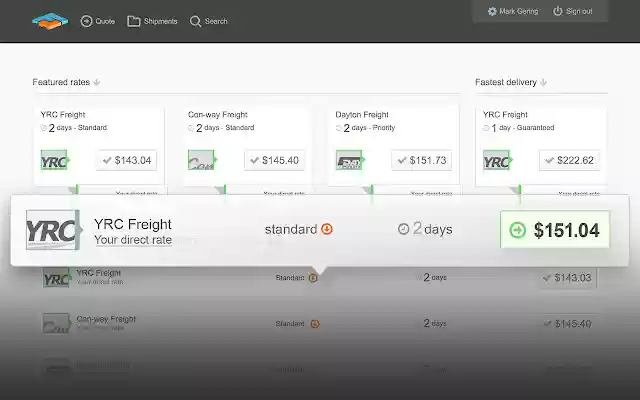Image resolution: width=640 pixels, height=400 pixels.
Task: Sign out of the account
Action: 573,11
